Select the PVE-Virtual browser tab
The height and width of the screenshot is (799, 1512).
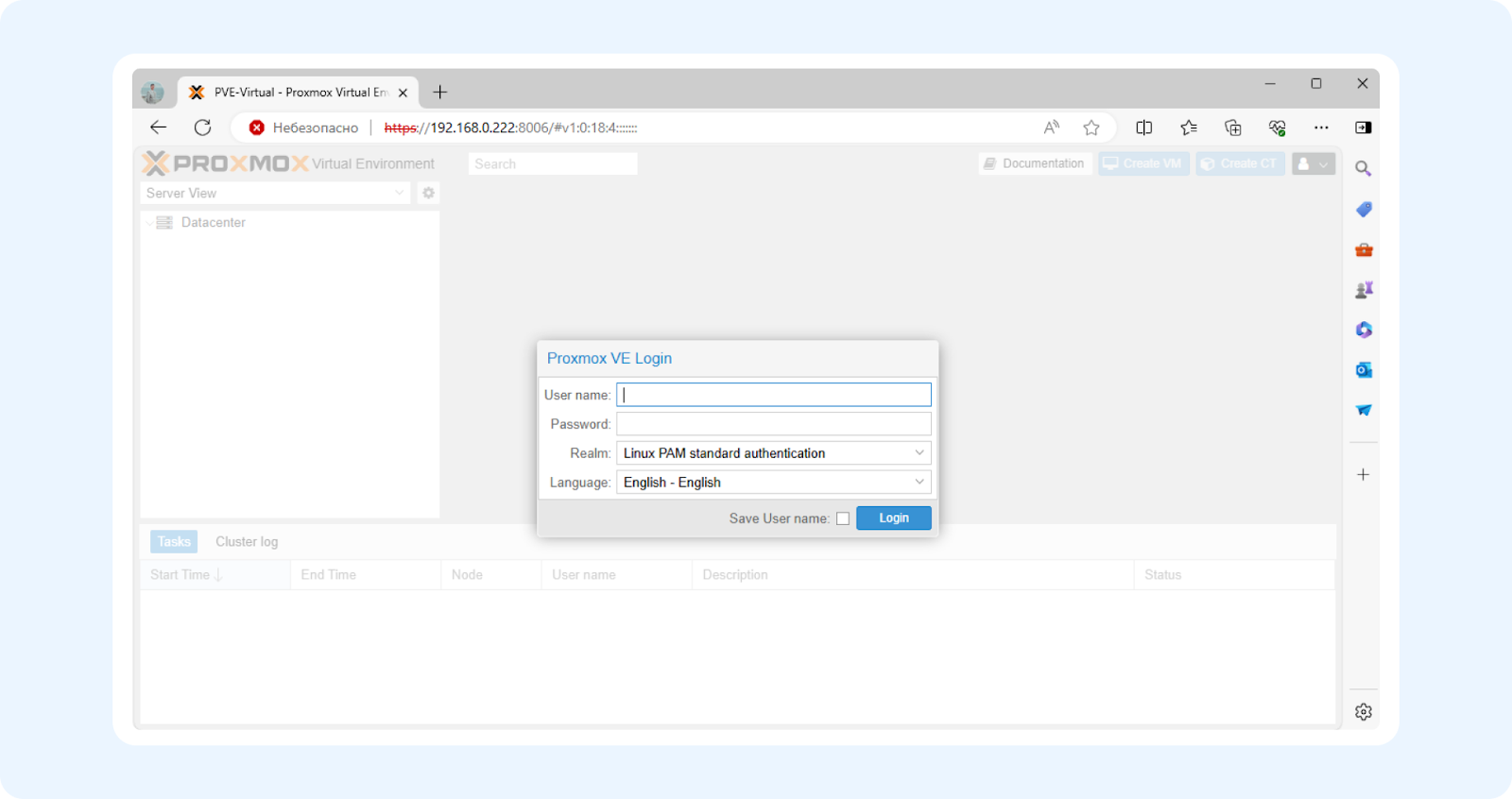click(298, 93)
